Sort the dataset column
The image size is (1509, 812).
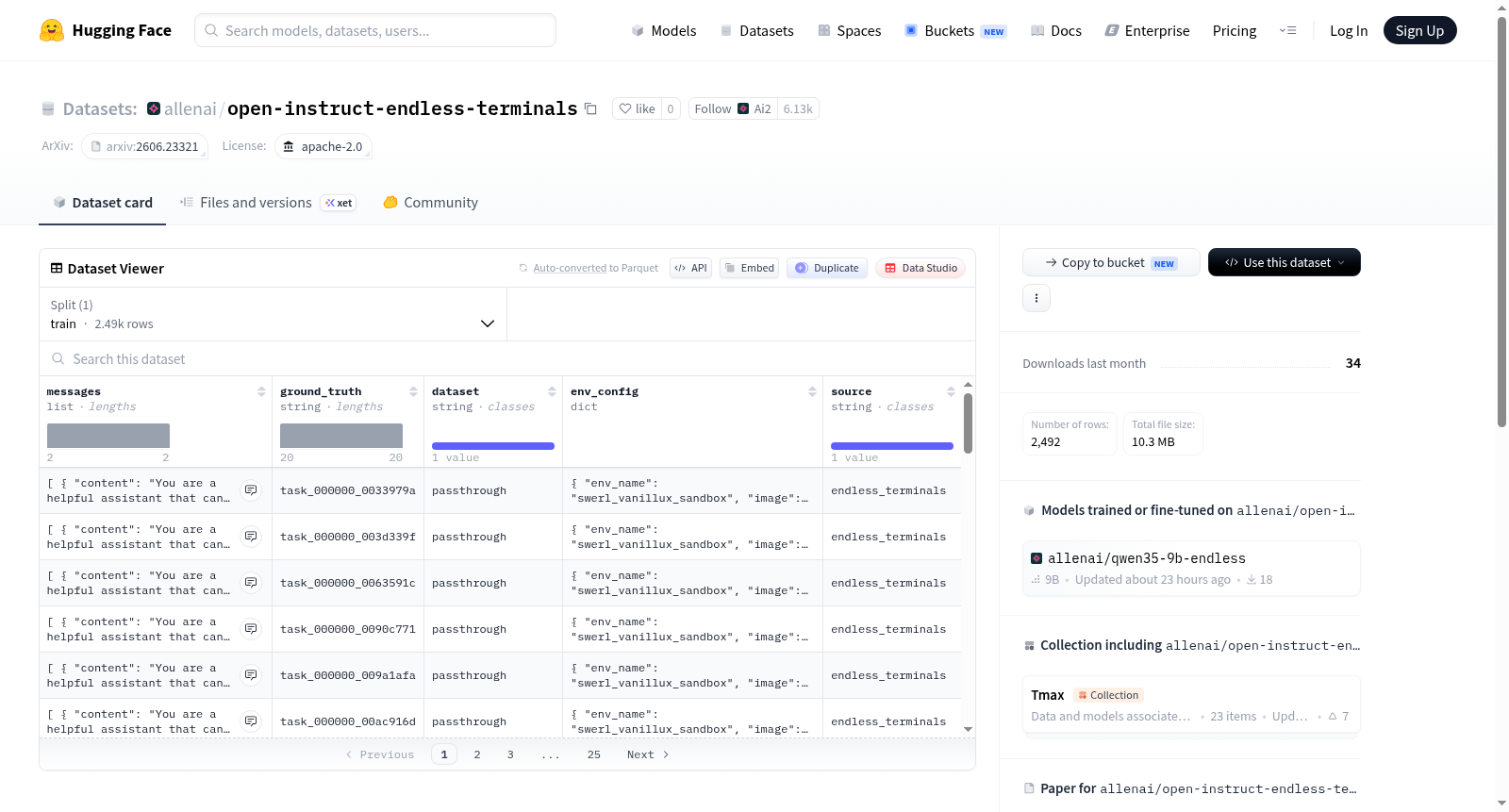tap(552, 391)
